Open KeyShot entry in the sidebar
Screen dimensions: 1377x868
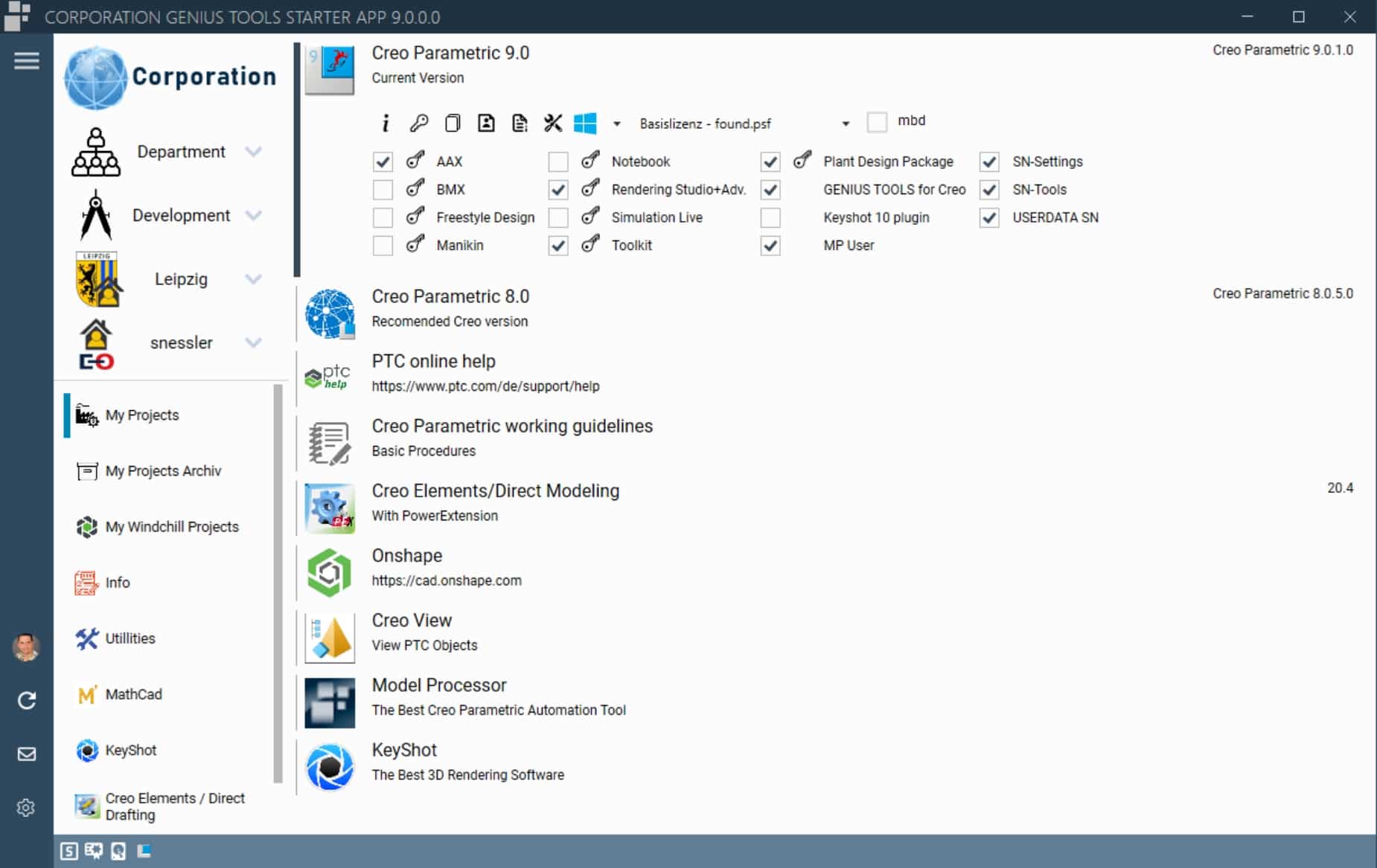click(167, 750)
